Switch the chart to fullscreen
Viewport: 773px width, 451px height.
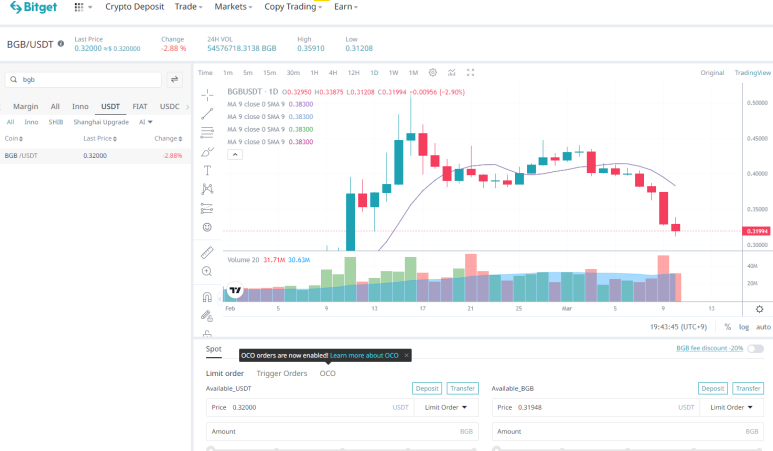[x=470, y=72]
